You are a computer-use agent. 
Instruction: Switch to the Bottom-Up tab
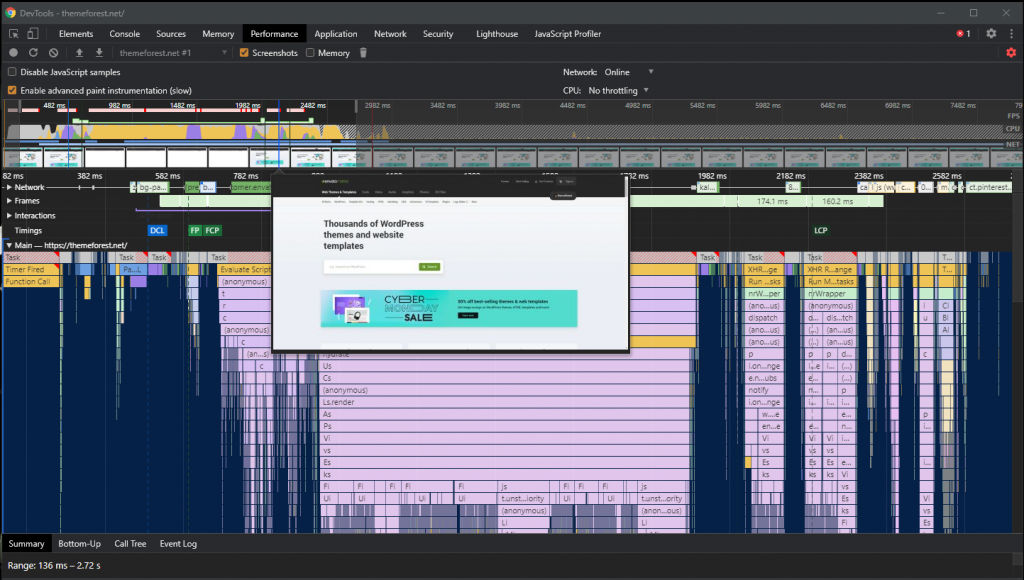click(x=79, y=543)
